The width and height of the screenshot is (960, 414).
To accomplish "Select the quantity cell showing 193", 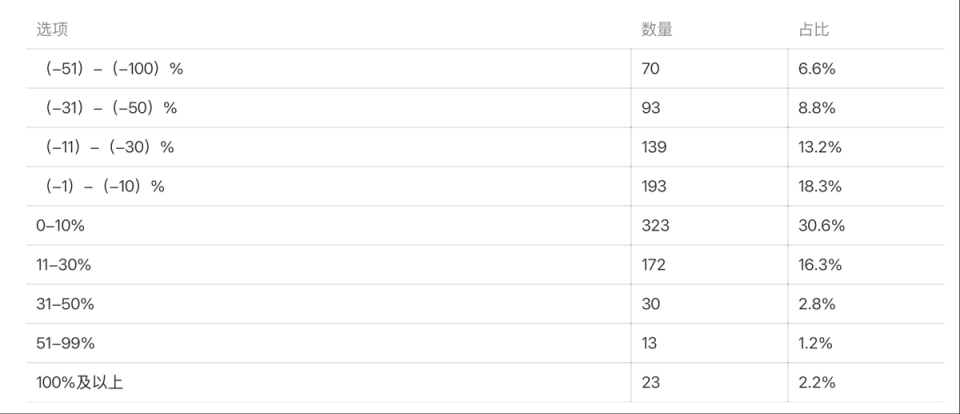I will [654, 186].
